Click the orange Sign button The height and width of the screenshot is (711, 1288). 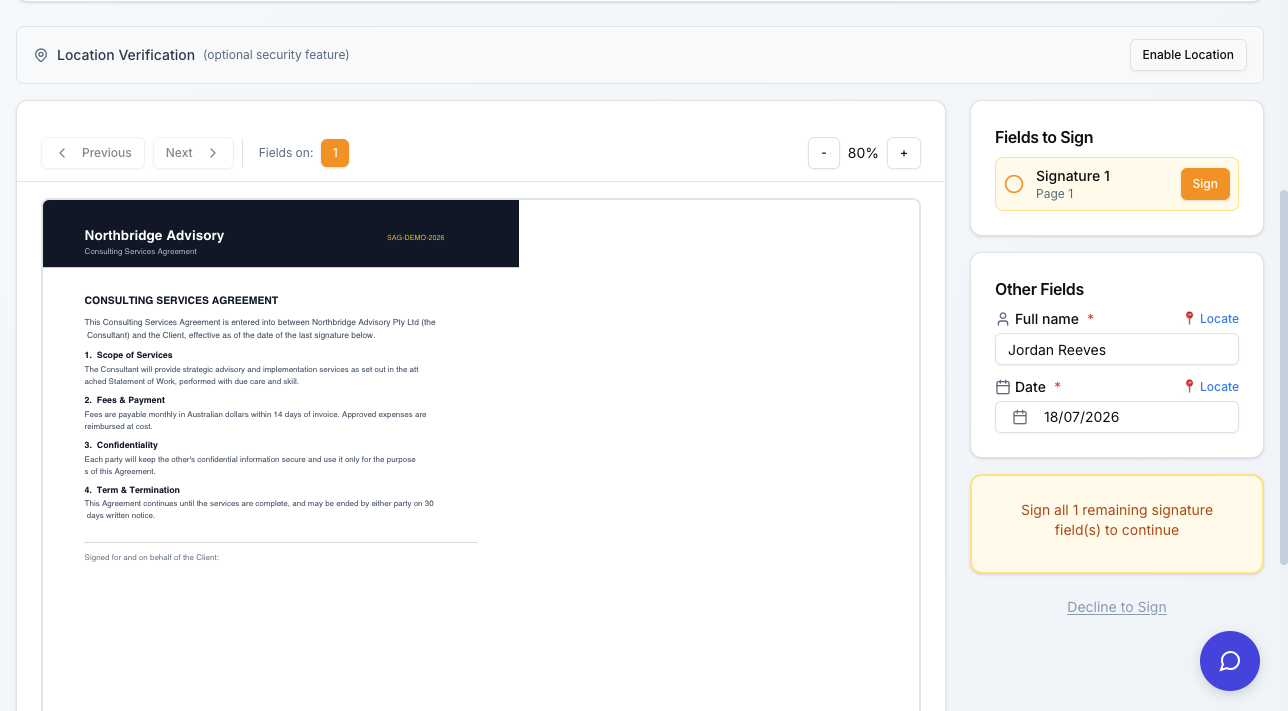point(1205,184)
